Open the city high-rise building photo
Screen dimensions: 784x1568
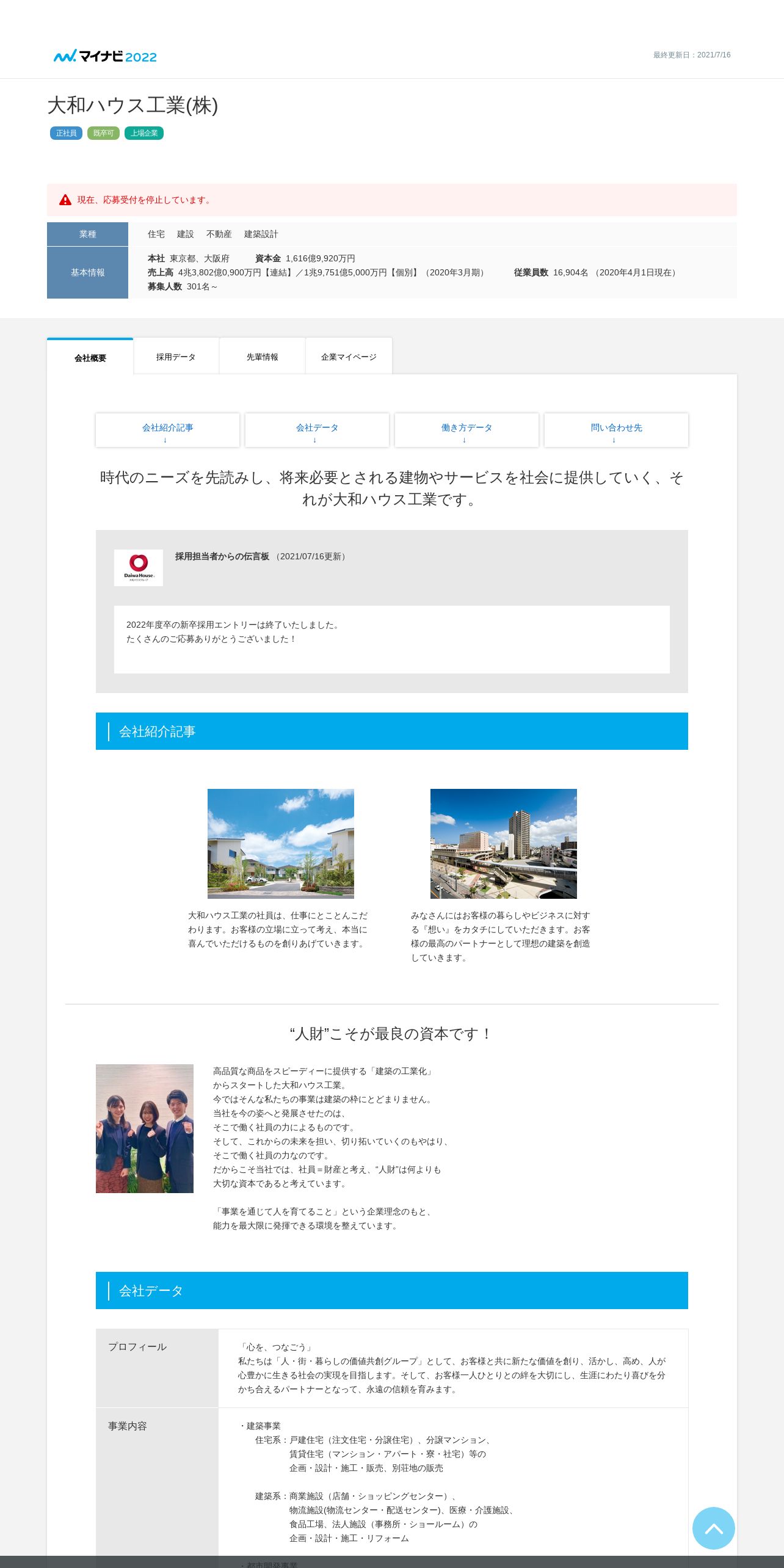pyautogui.click(x=504, y=844)
